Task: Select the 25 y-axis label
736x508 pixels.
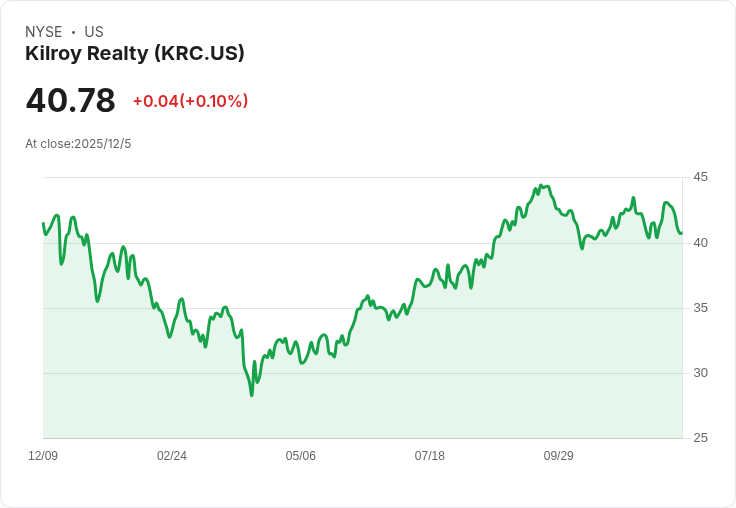Action: click(x=701, y=437)
